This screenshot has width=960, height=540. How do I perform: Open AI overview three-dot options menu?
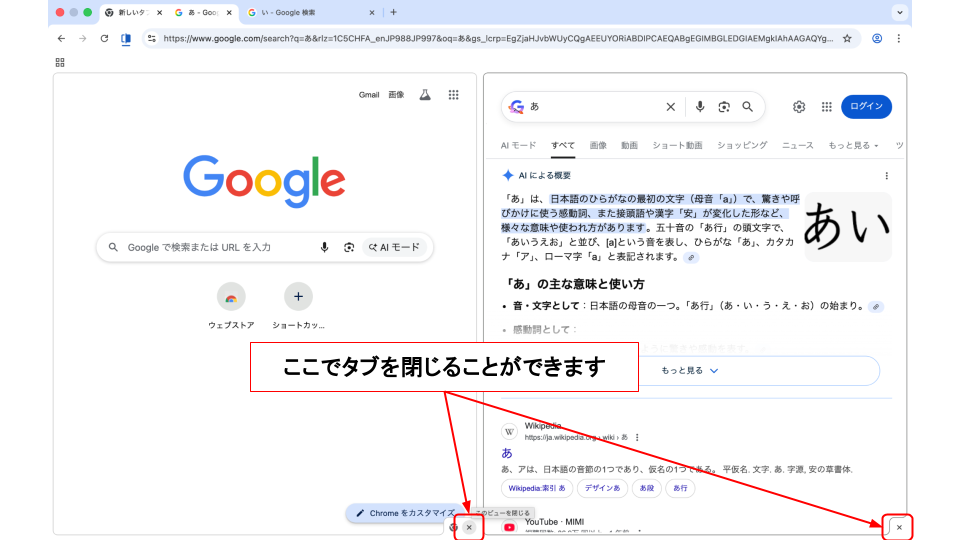coord(886,176)
